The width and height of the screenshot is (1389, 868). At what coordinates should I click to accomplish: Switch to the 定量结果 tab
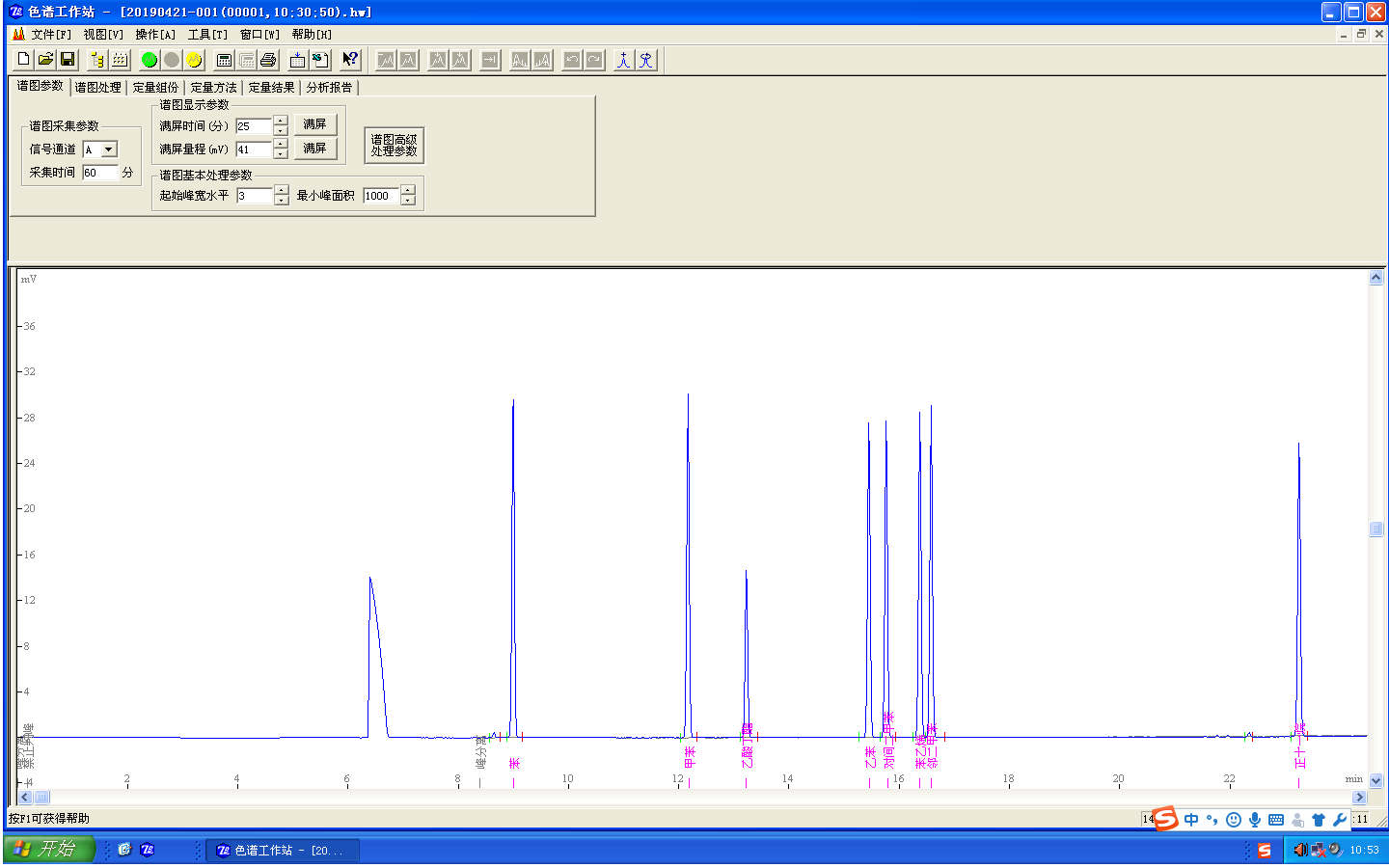click(x=271, y=88)
